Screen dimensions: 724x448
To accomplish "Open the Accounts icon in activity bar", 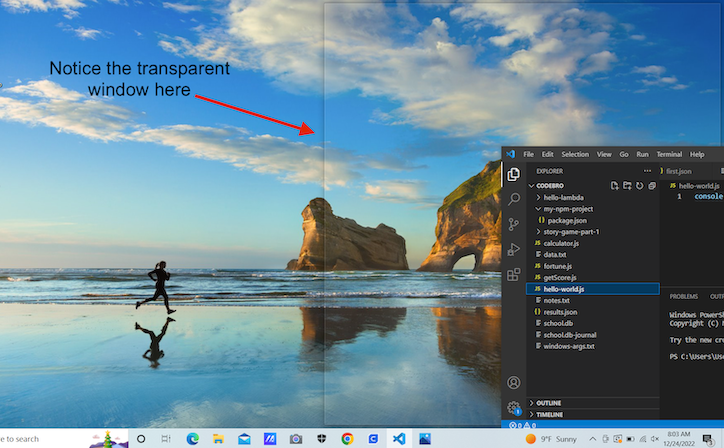I will pos(513,382).
